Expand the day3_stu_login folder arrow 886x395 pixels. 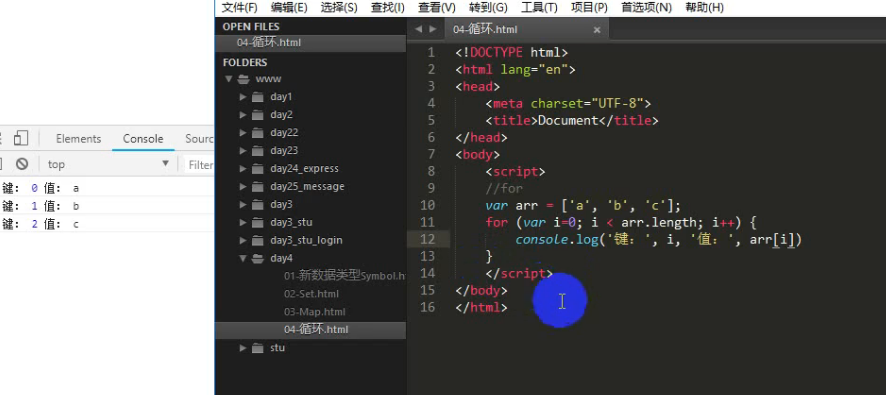pyautogui.click(x=242, y=240)
